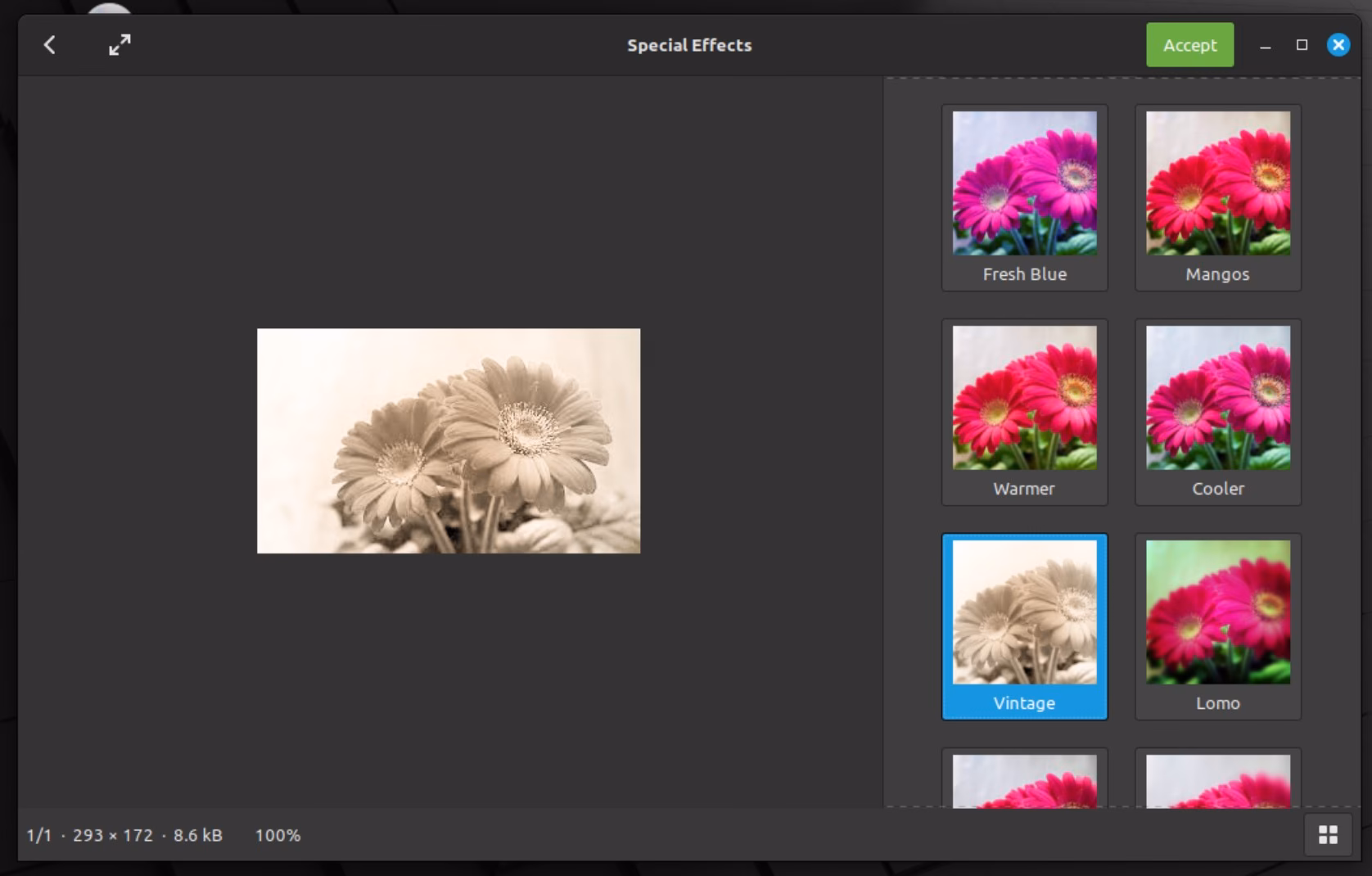Image resolution: width=1372 pixels, height=876 pixels.
Task: Select the Warmer effect thumbnail
Action: point(1024,412)
